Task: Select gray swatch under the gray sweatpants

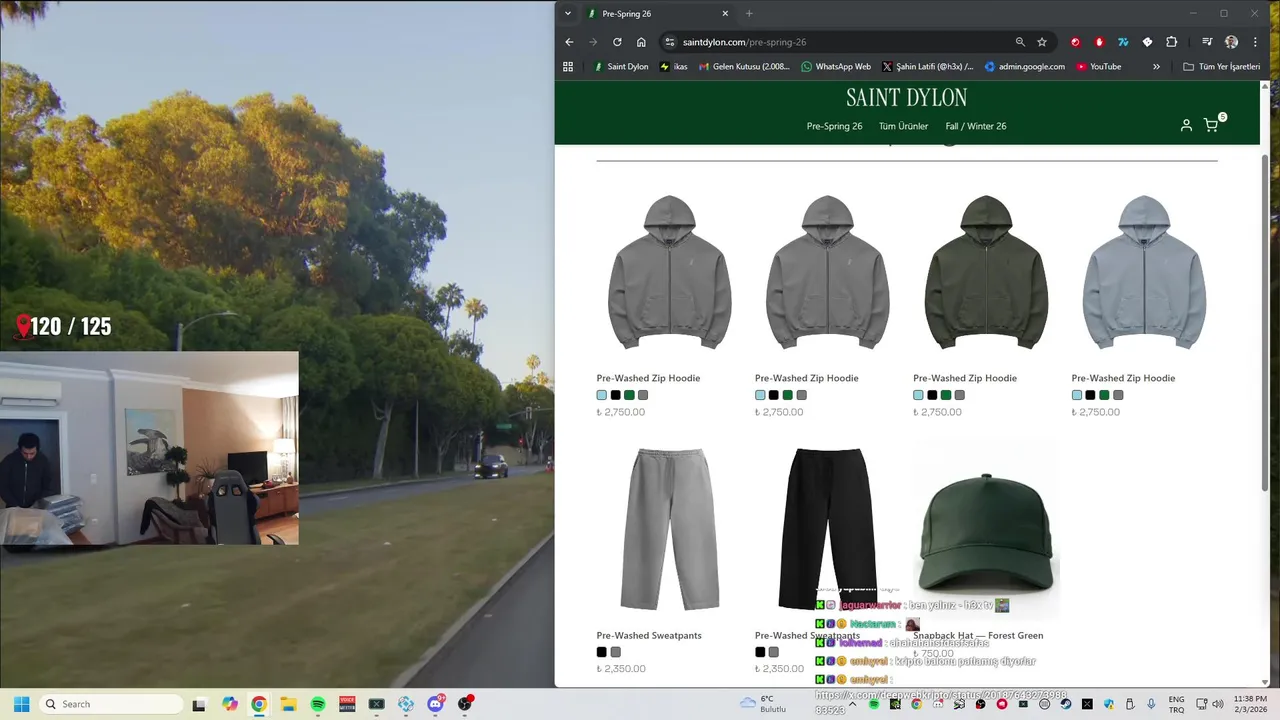Action: (615, 652)
